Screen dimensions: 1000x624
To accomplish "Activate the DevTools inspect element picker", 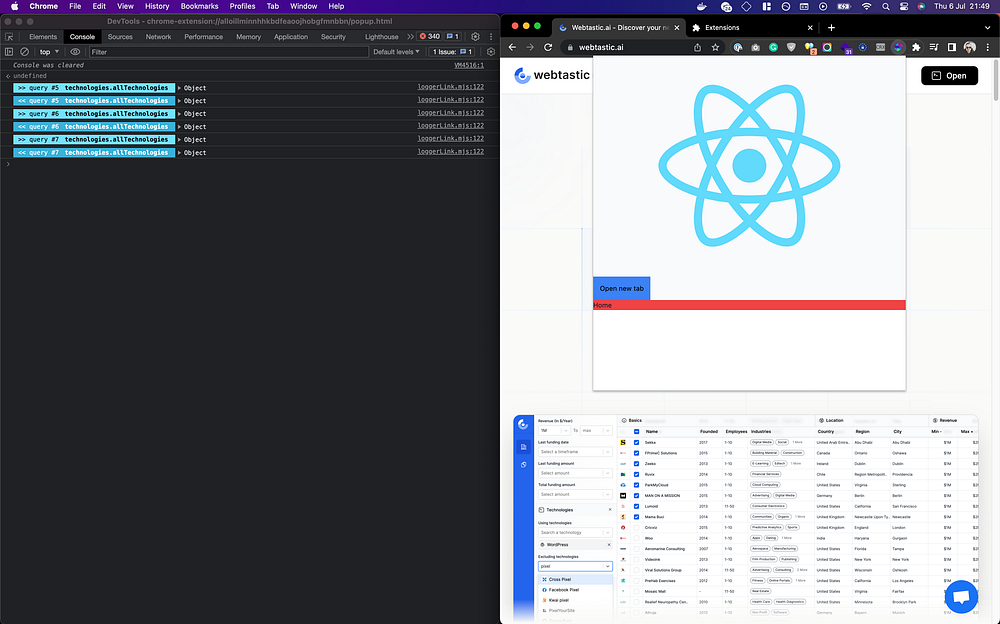I will point(9,37).
